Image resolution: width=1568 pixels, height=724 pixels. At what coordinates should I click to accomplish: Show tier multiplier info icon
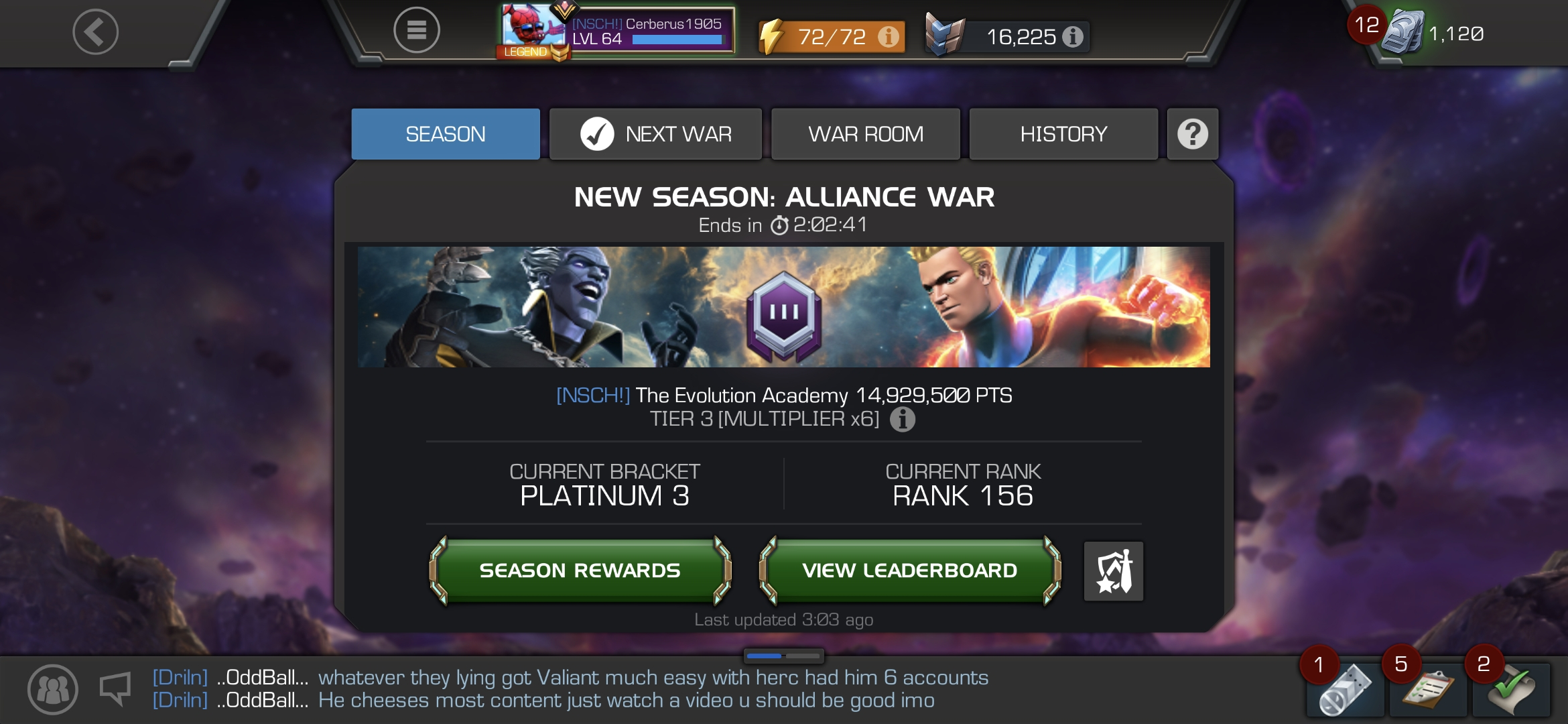pyautogui.click(x=902, y=420)
